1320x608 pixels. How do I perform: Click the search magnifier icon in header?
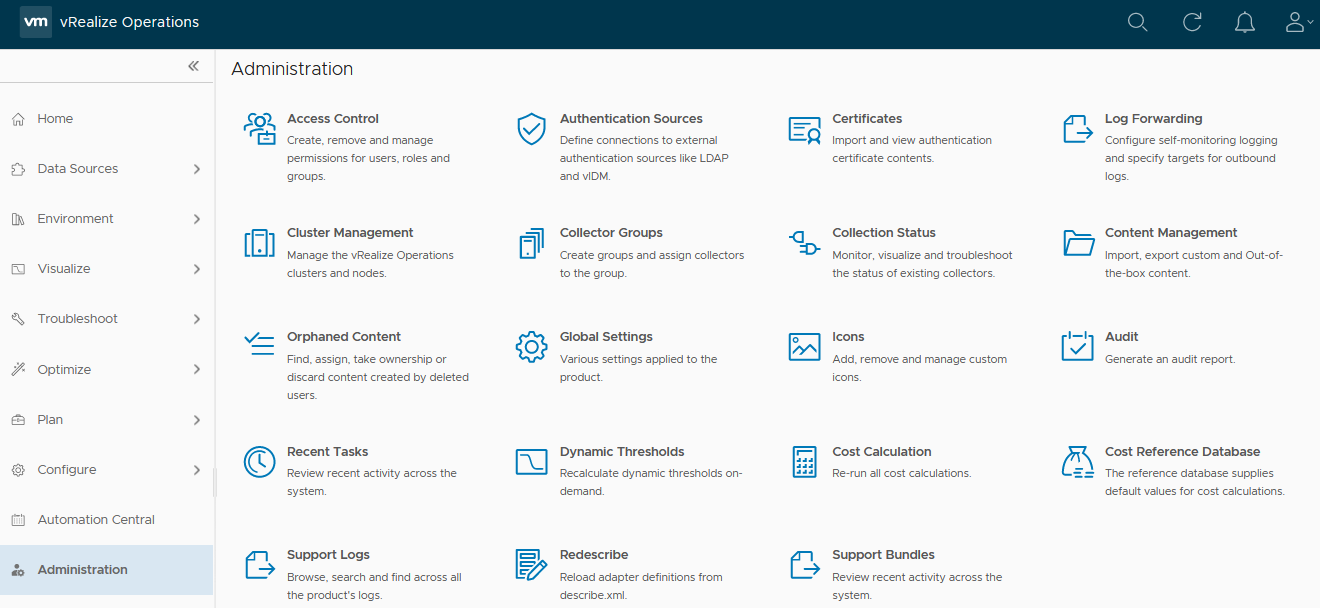pos(1137,22)
